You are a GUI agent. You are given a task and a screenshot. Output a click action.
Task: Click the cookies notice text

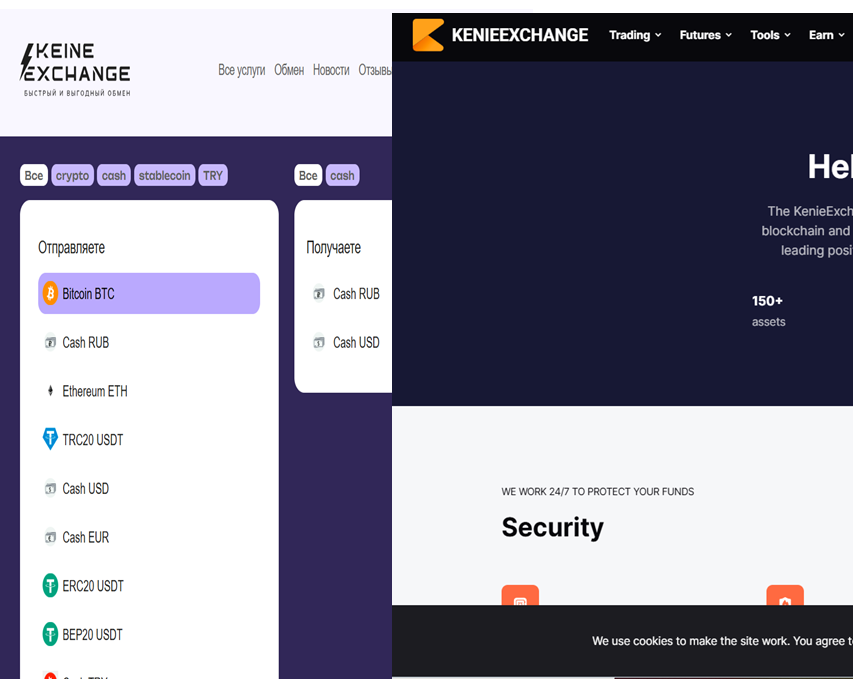coord(722,641)
